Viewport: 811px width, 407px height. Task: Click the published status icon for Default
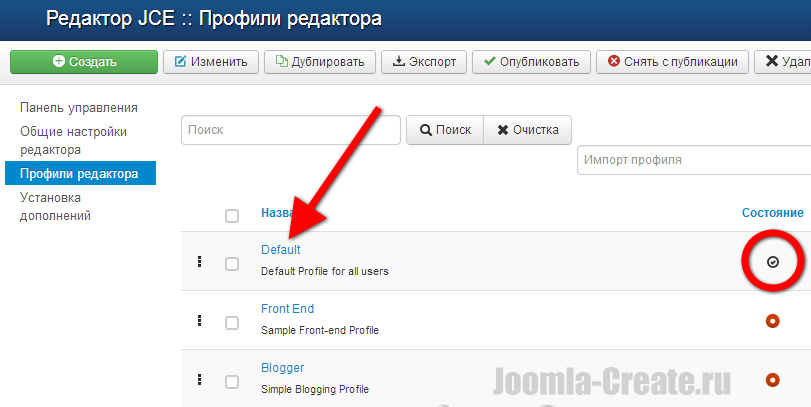[772, 262]
